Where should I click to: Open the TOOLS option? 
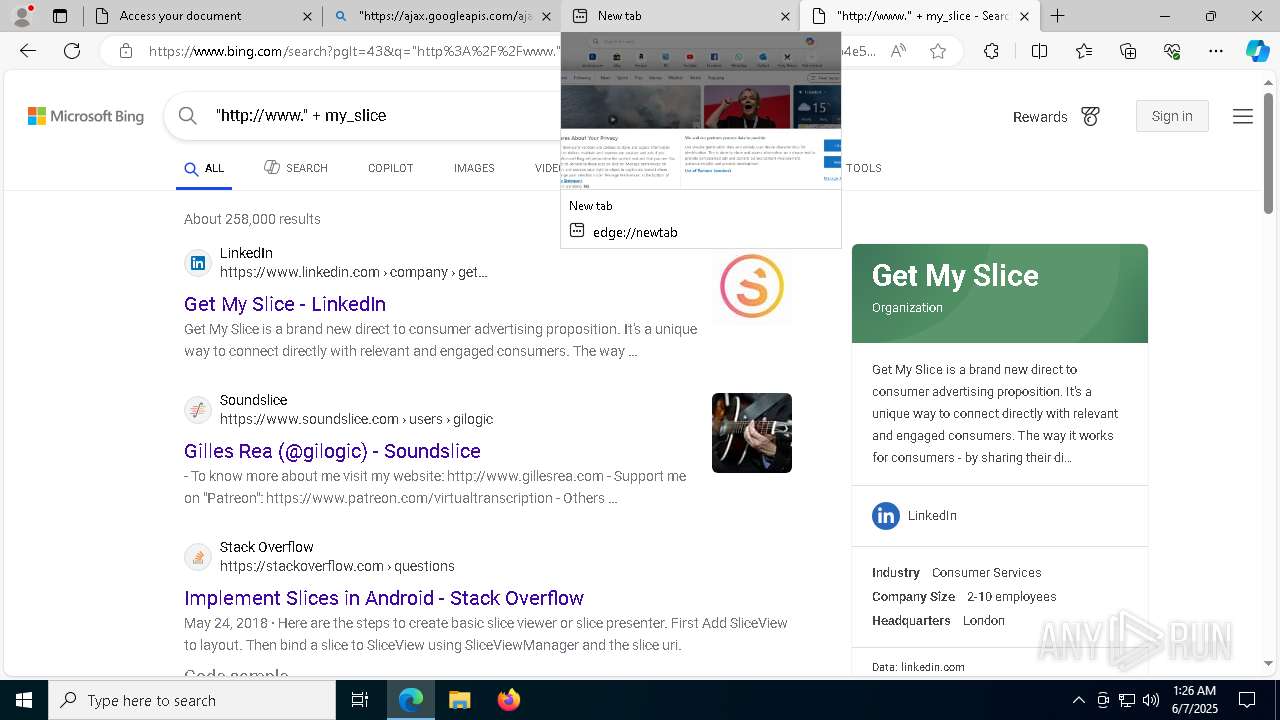tap(864, 168)
